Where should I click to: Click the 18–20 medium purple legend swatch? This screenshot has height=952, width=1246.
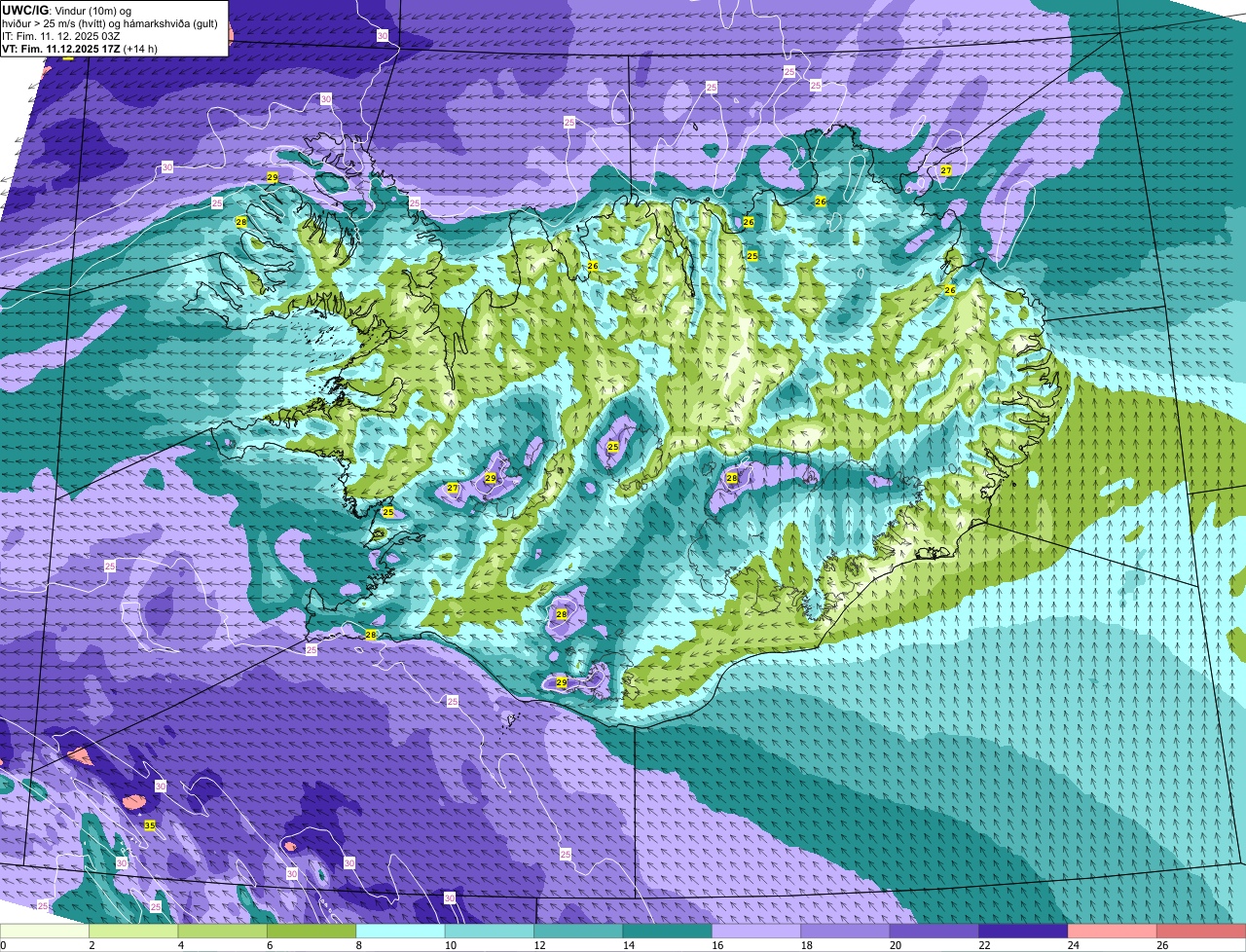point(847,931)
